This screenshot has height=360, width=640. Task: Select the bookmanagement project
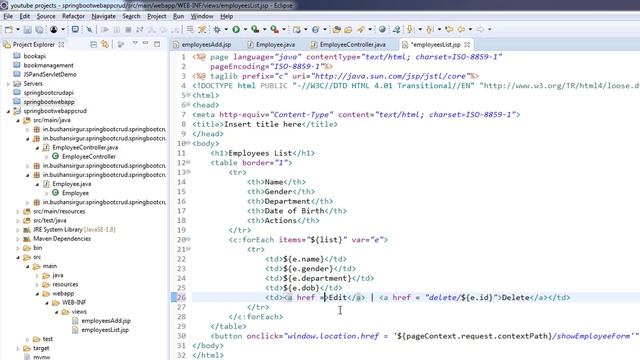(48, 65)
